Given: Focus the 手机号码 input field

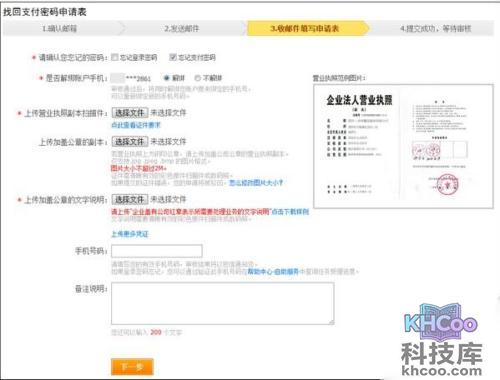Looking at the screenshot, I should coord(157,251).
